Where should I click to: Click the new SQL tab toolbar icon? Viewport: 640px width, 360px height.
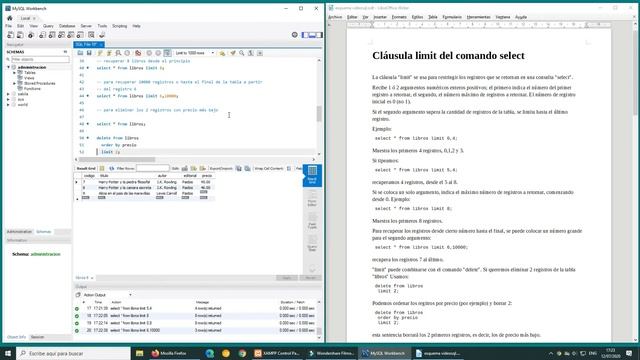point(11,35)
